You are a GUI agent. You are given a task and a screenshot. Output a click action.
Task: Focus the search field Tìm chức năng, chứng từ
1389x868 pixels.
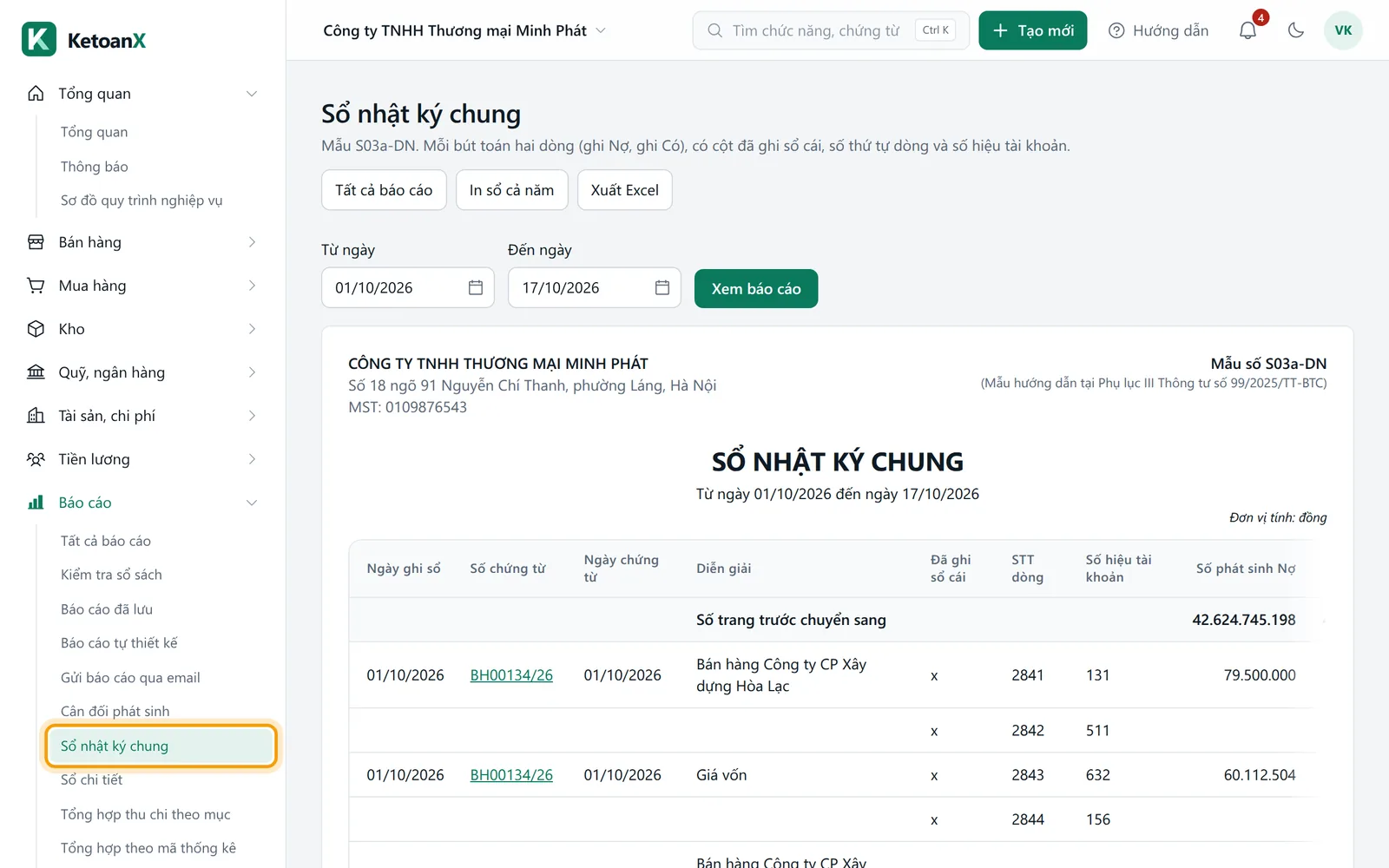(831, 30)
